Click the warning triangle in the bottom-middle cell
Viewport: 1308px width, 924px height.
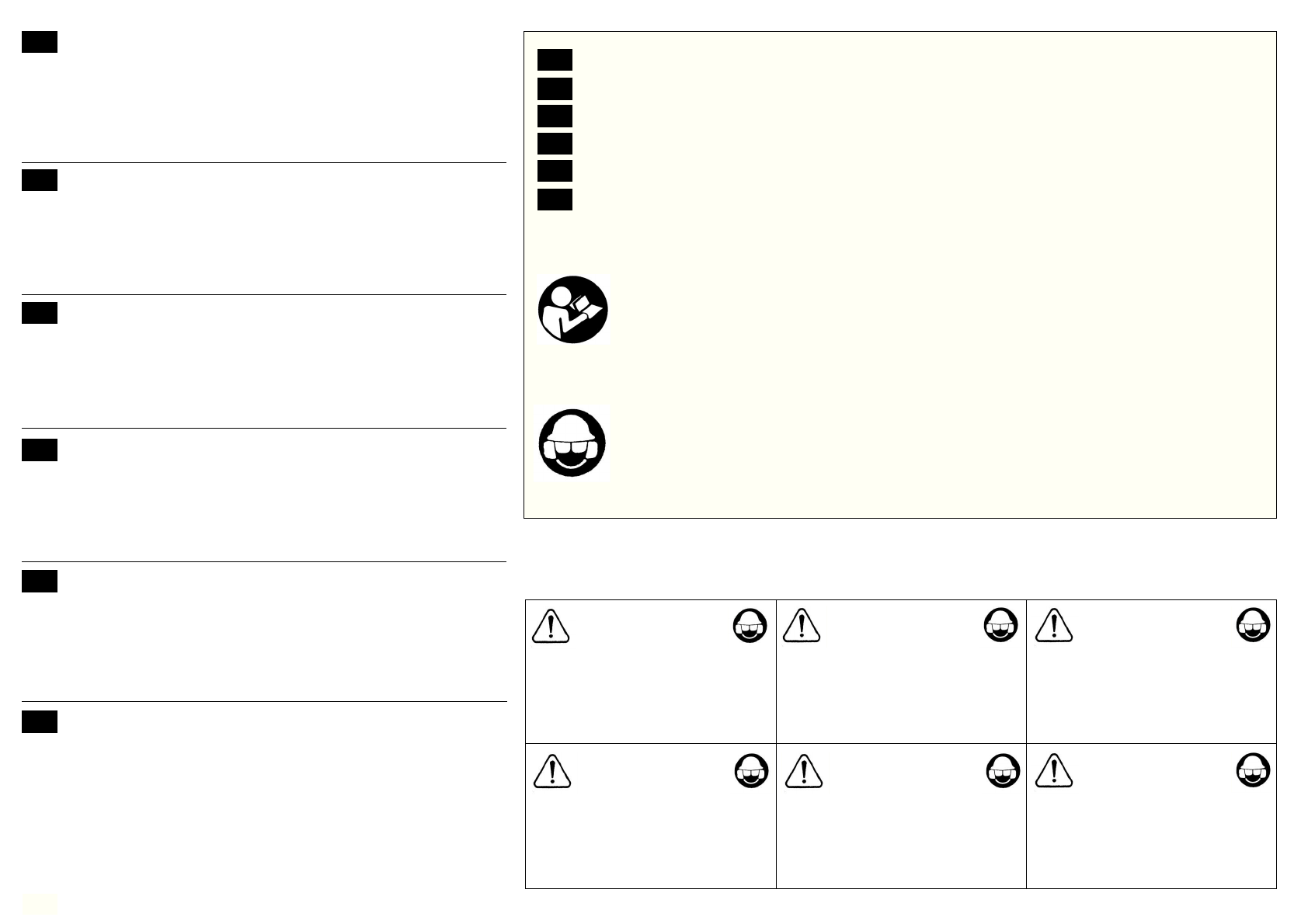[x=803, y=771]
